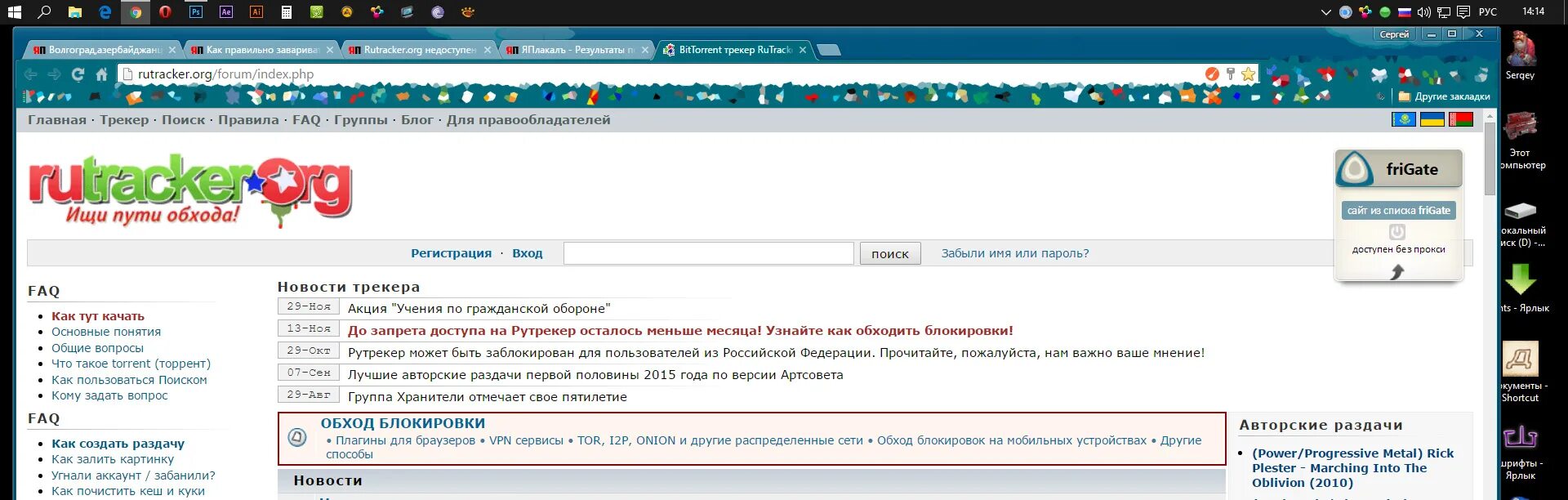Open the Calculator from the taskbar

coord(287,12)
